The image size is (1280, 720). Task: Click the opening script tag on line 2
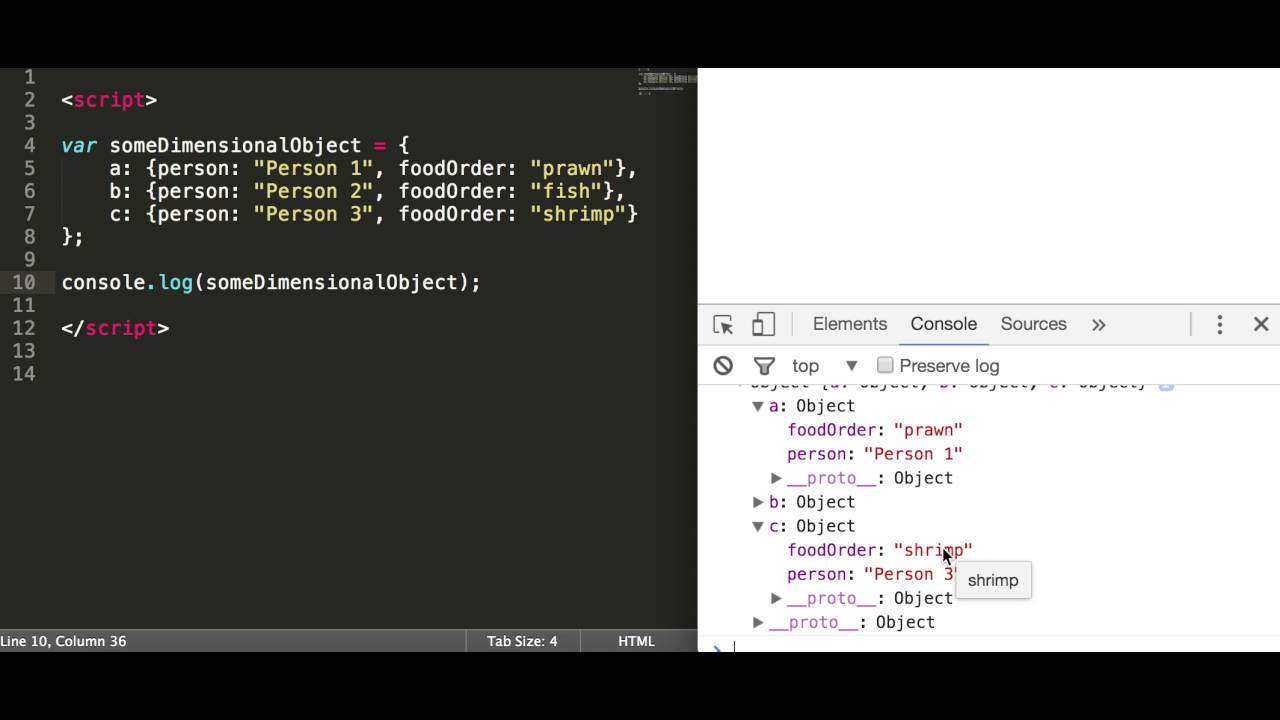[x=109, y=100]
